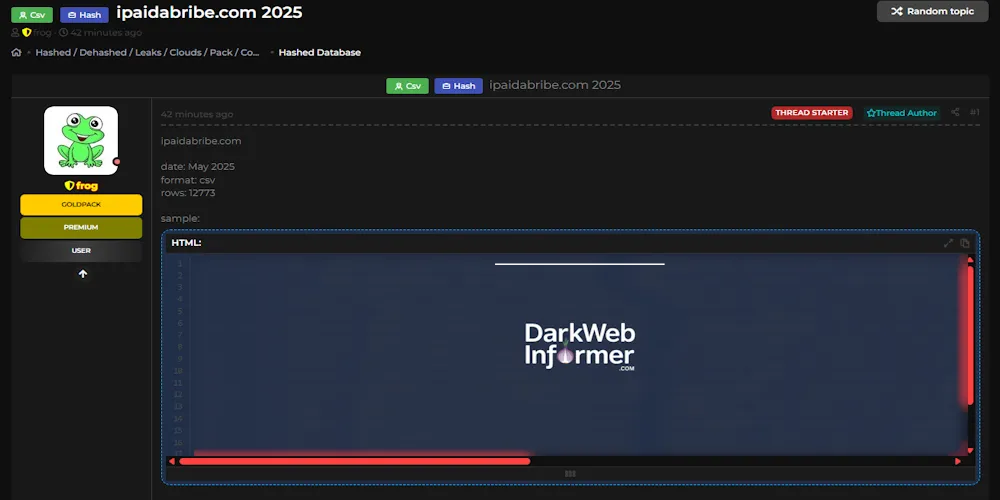This screenshot has height=500, width=1000.
Task: Click the share icon on the post
Action: tap(955, 113)
